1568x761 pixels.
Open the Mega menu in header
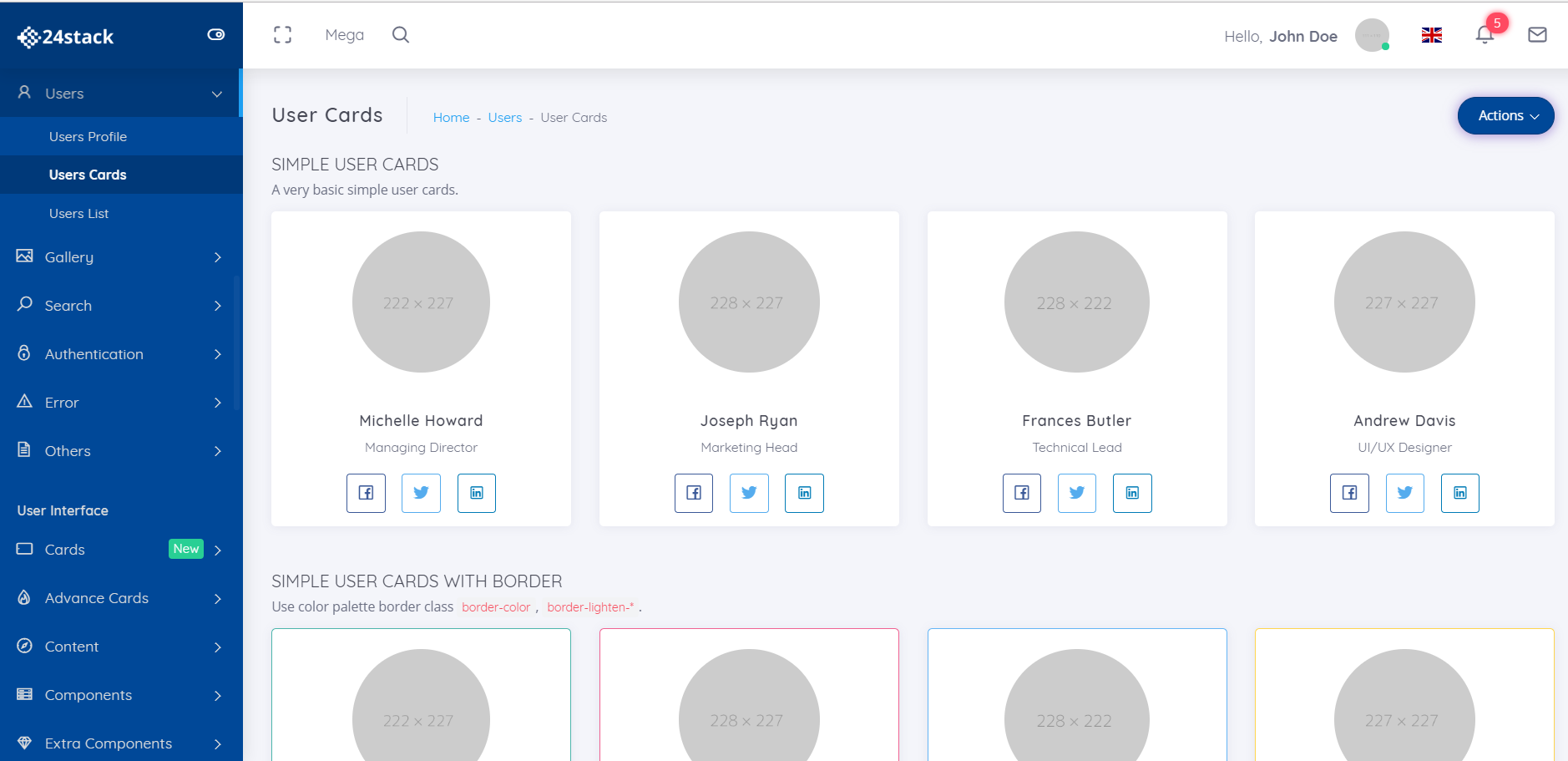(344, 35)
